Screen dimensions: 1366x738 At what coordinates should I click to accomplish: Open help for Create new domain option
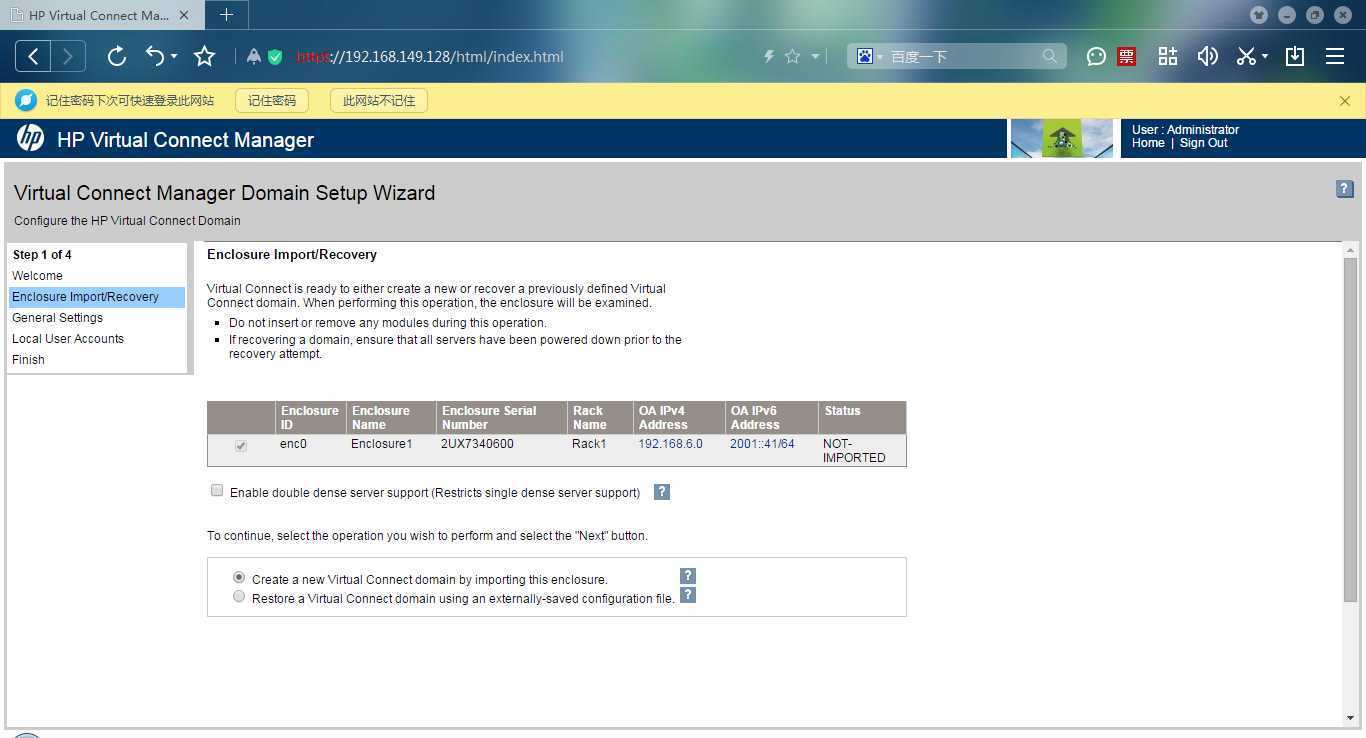688,576
